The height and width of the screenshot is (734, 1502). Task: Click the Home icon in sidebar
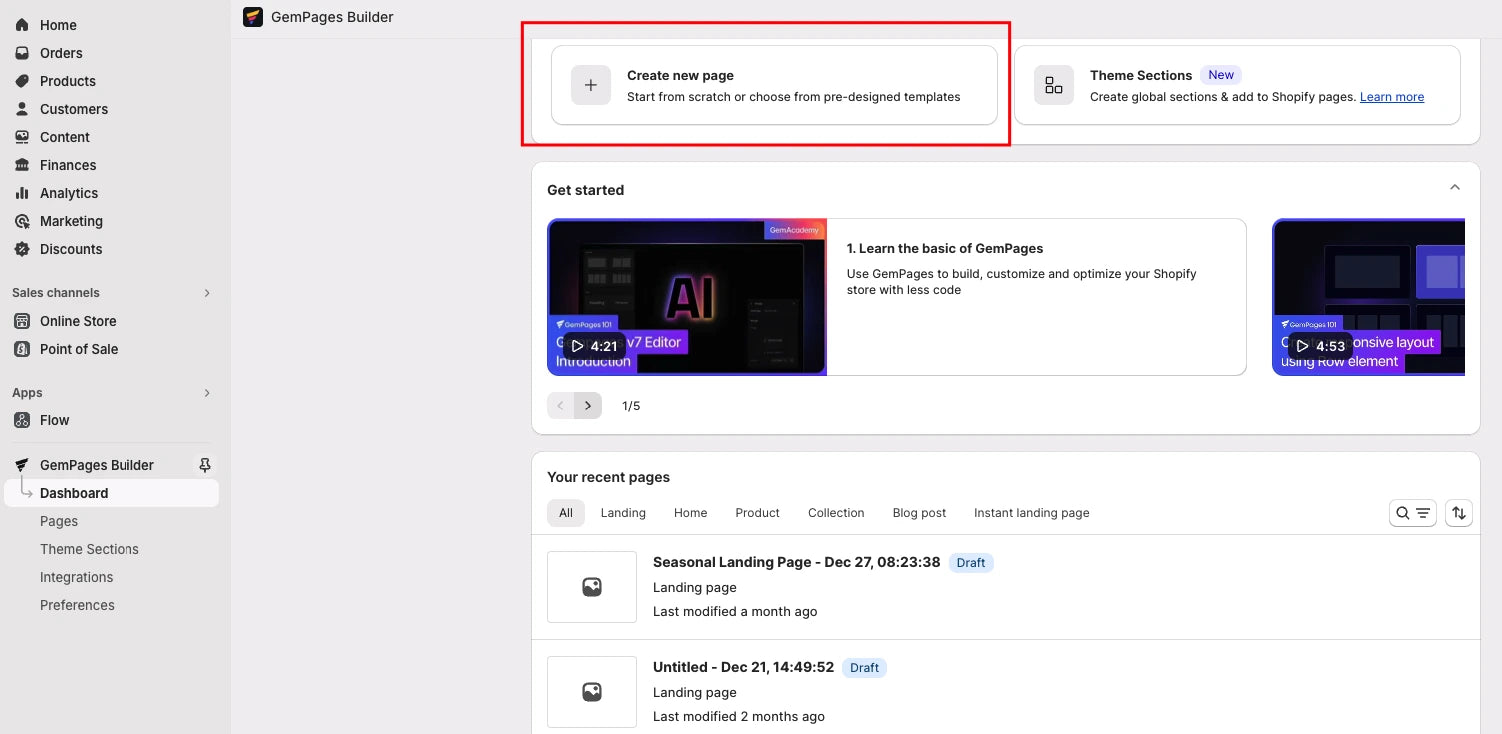point(22,25)
